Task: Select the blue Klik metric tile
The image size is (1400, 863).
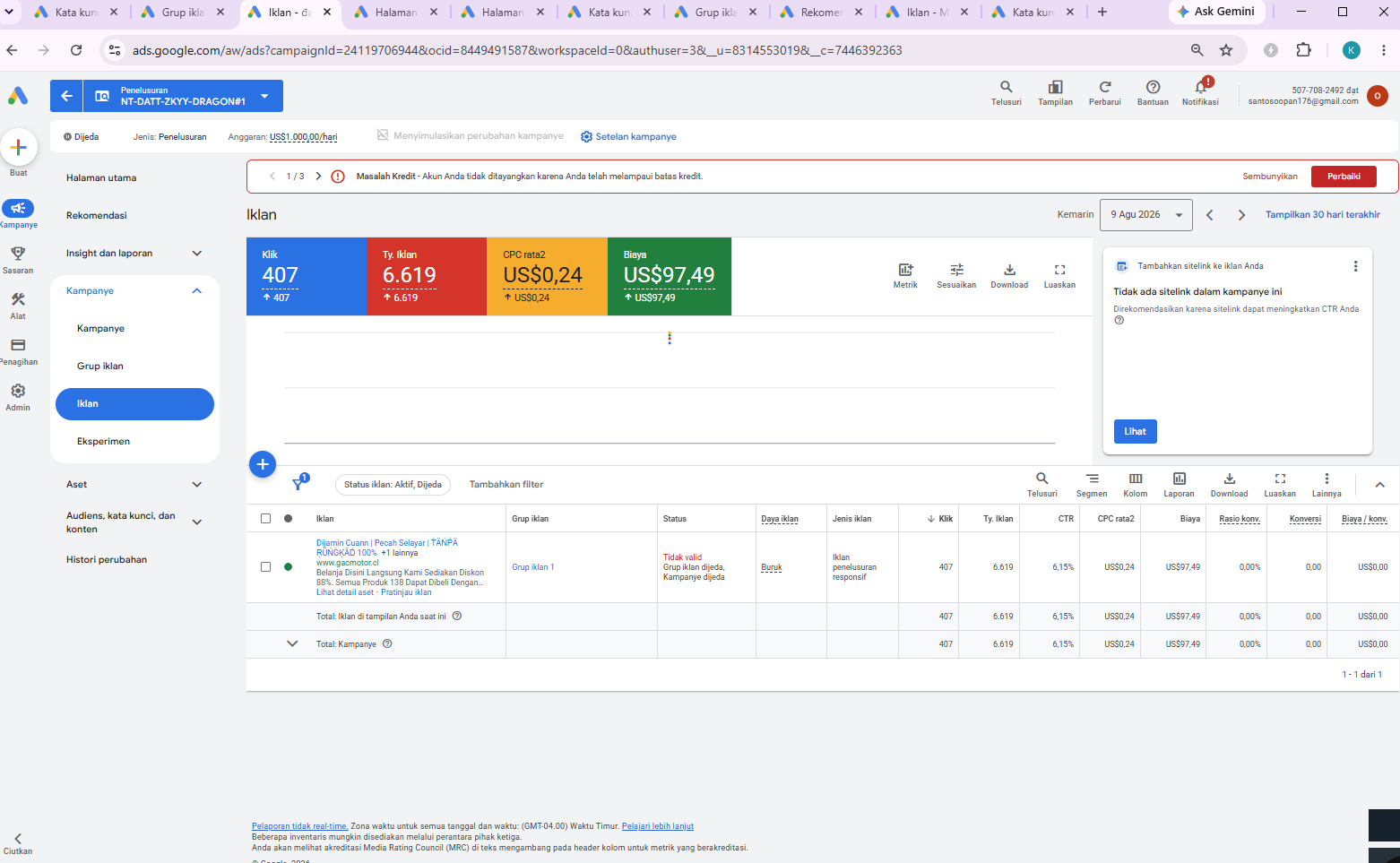Action: 307,277
